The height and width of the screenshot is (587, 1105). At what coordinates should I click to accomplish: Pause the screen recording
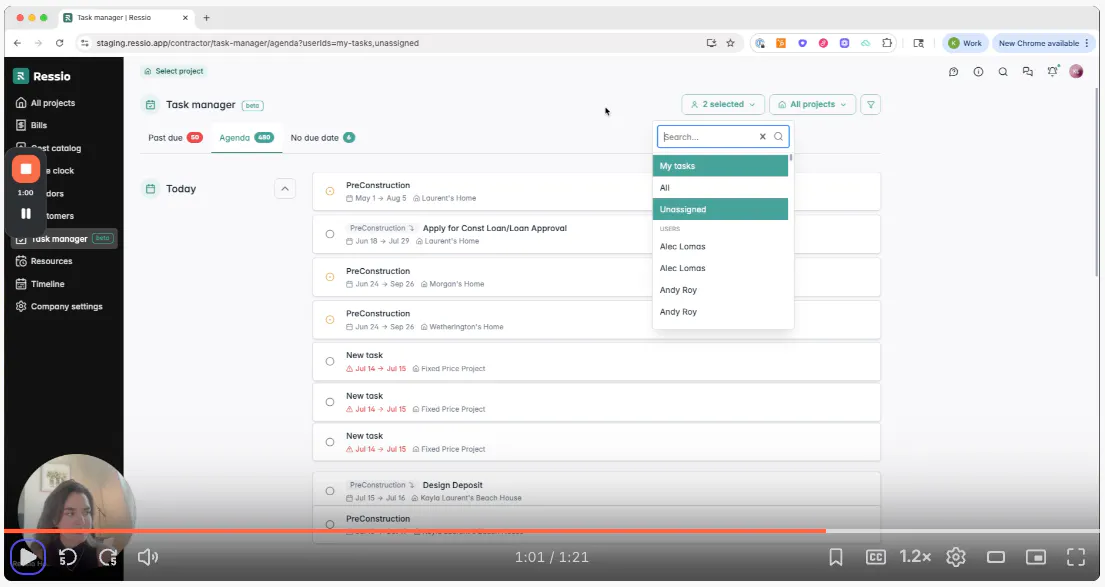pyautogui.click(x=26, y=214)
